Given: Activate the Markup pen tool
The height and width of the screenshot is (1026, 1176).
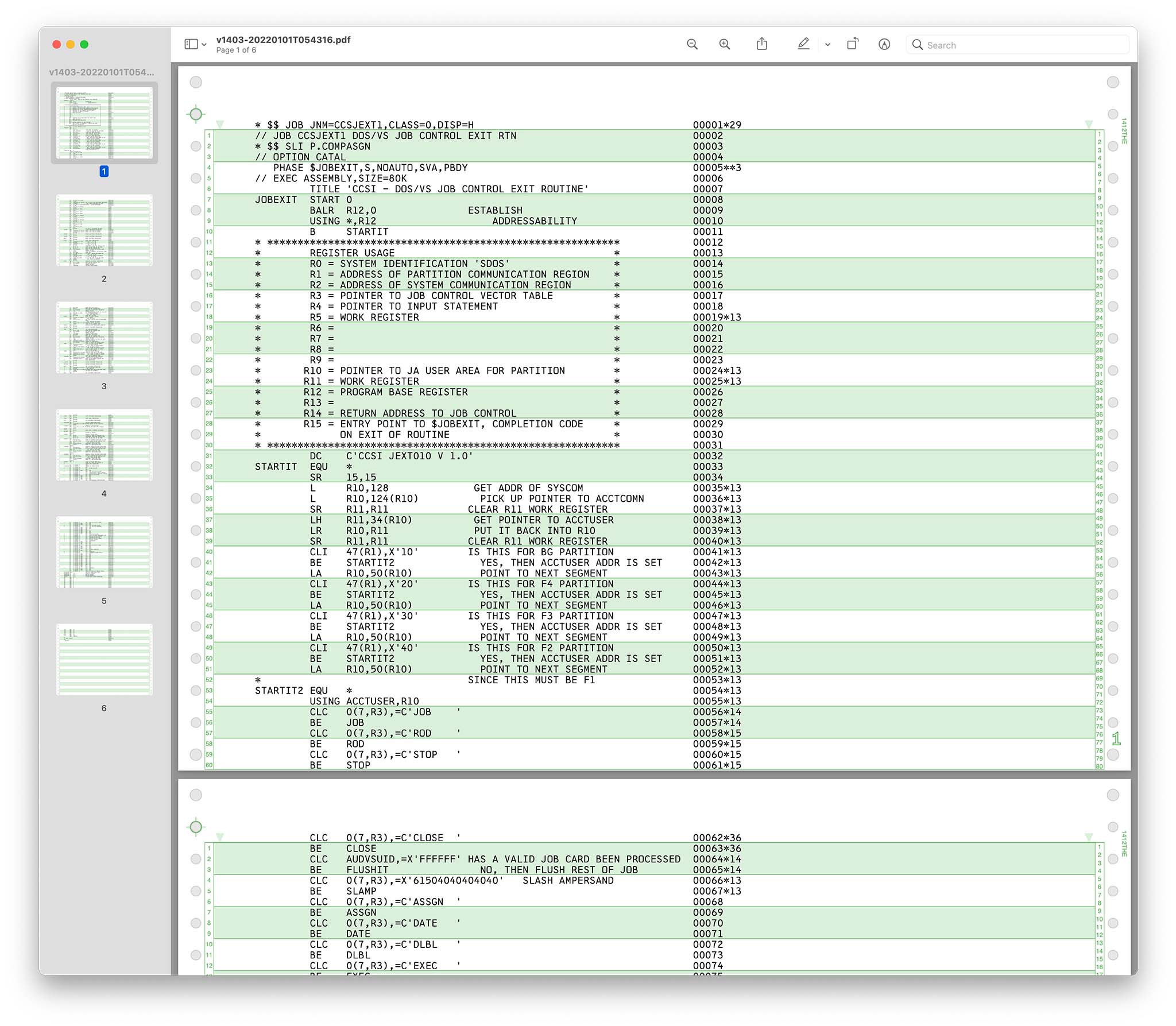Looking at the screenshot, I should coord(803,44).
